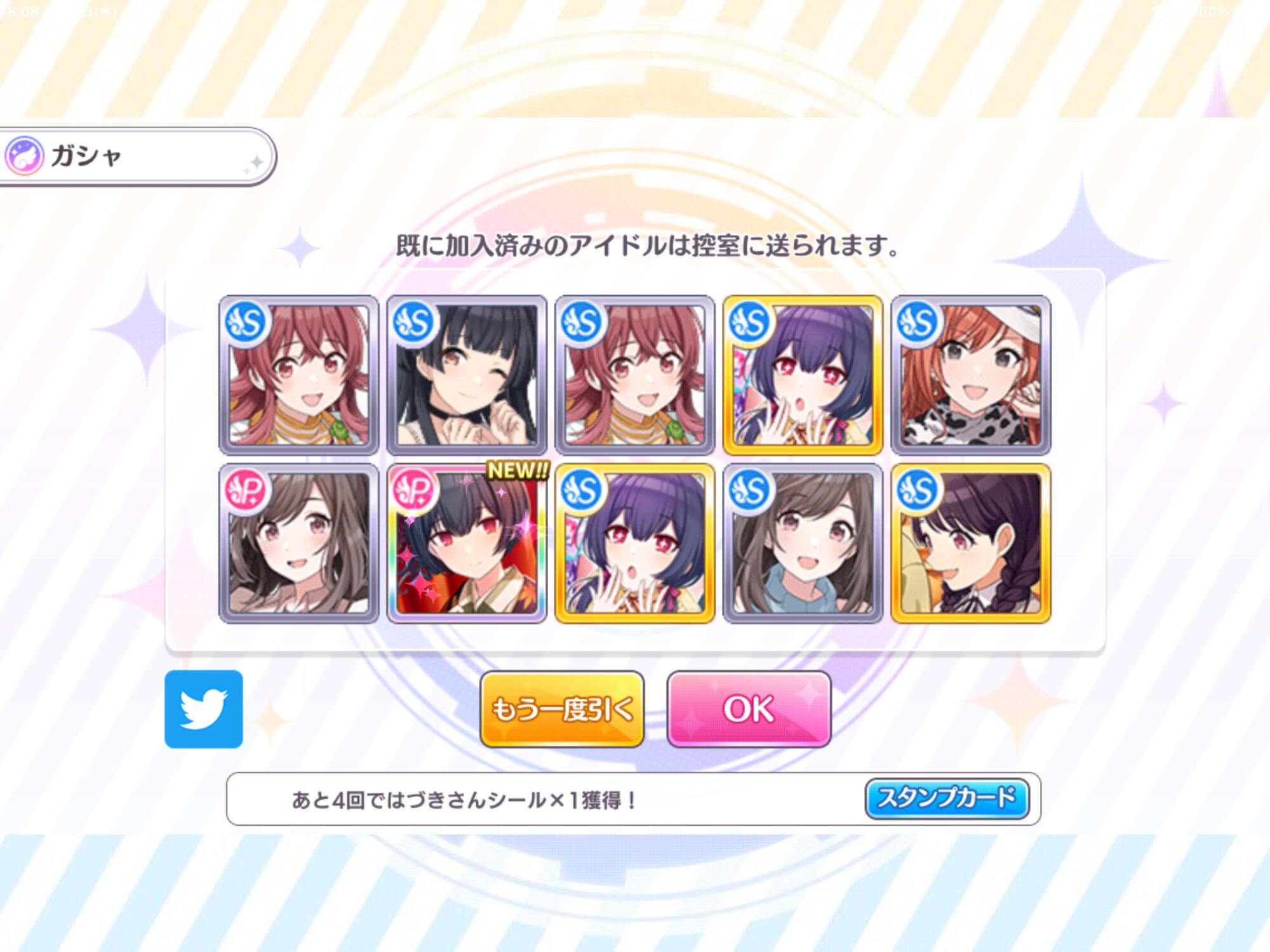Click the P badge on the kimono idol card
This screenshot has width=1270, height=952.
414,490
